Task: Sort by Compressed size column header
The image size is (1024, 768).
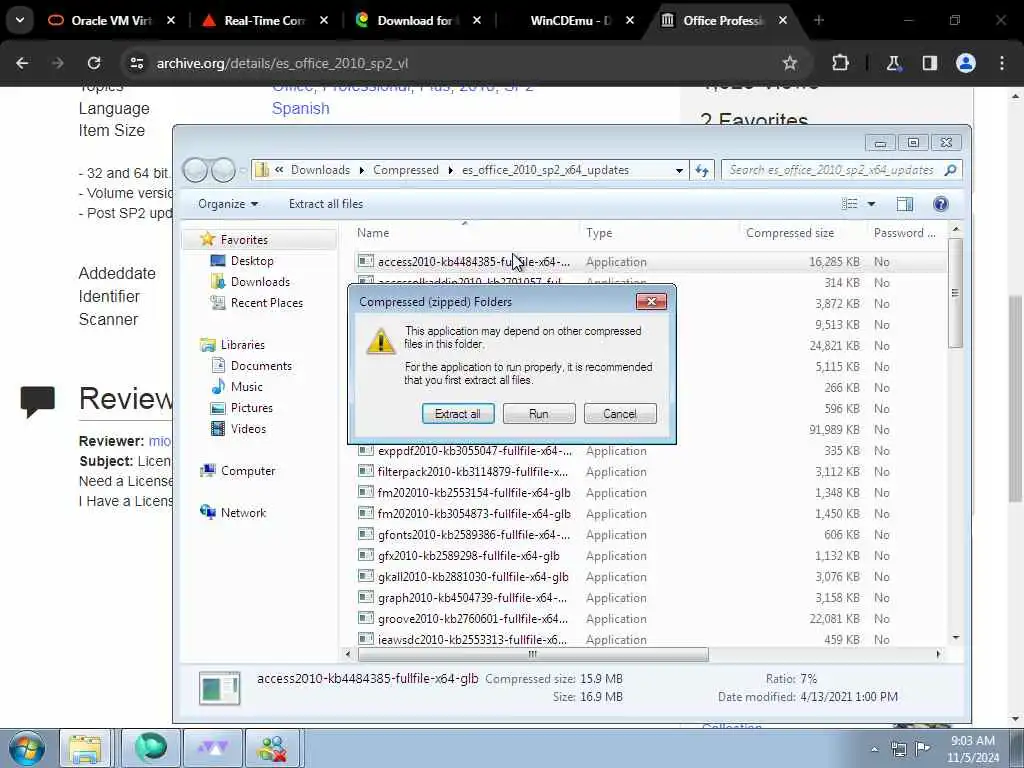Action: click(x=790, y=233)
